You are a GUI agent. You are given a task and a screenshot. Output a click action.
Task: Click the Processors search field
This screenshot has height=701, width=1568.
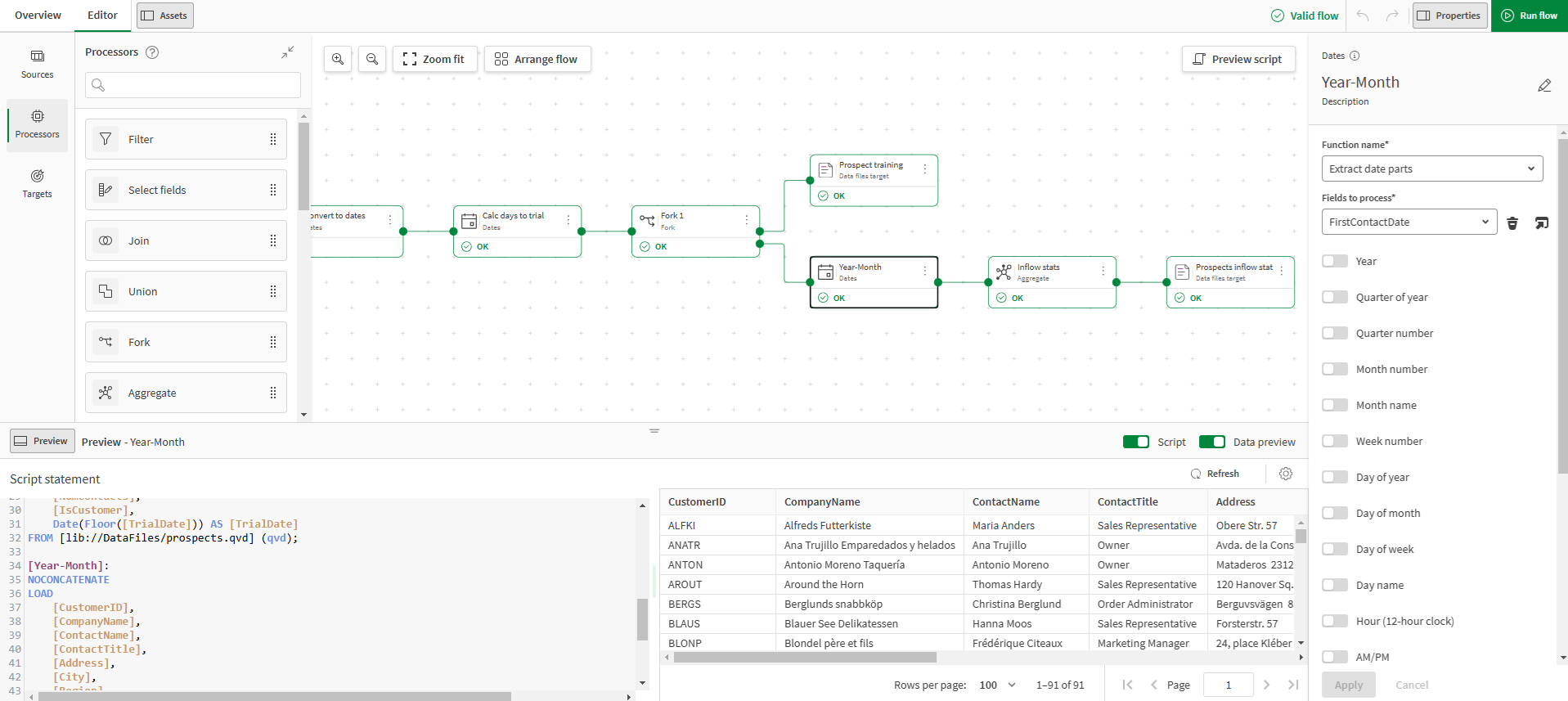tap(193, 85)
